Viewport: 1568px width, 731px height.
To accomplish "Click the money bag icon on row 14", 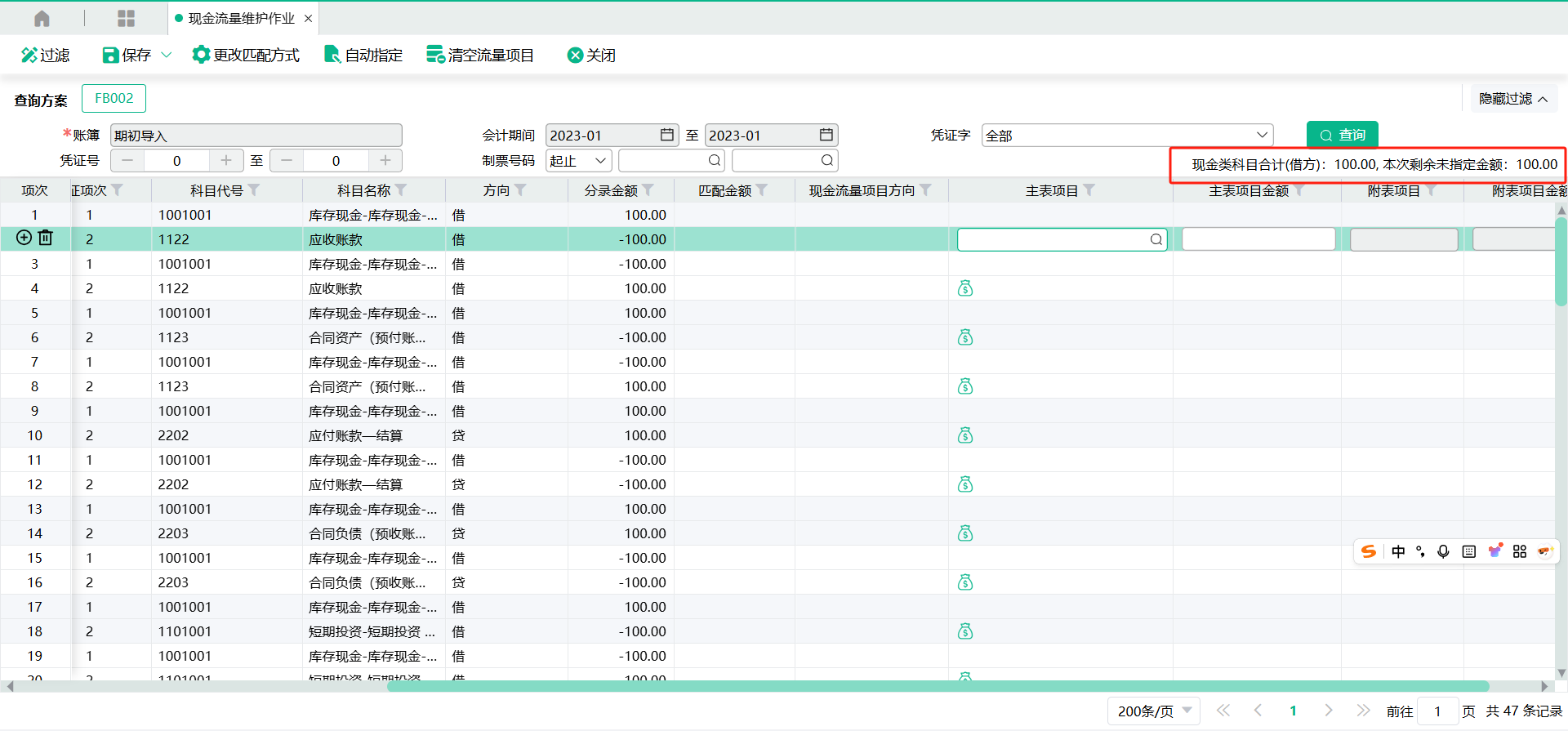I will point(965,533).
